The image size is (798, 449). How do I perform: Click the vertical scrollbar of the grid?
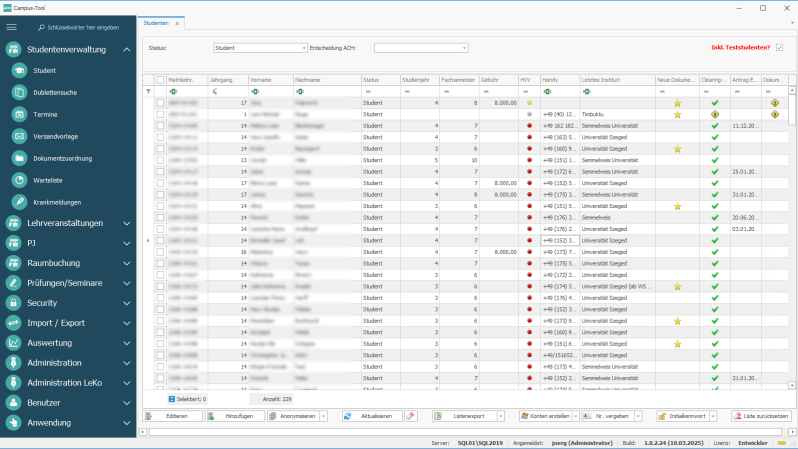pyautogui.click(x=792, y=237)
